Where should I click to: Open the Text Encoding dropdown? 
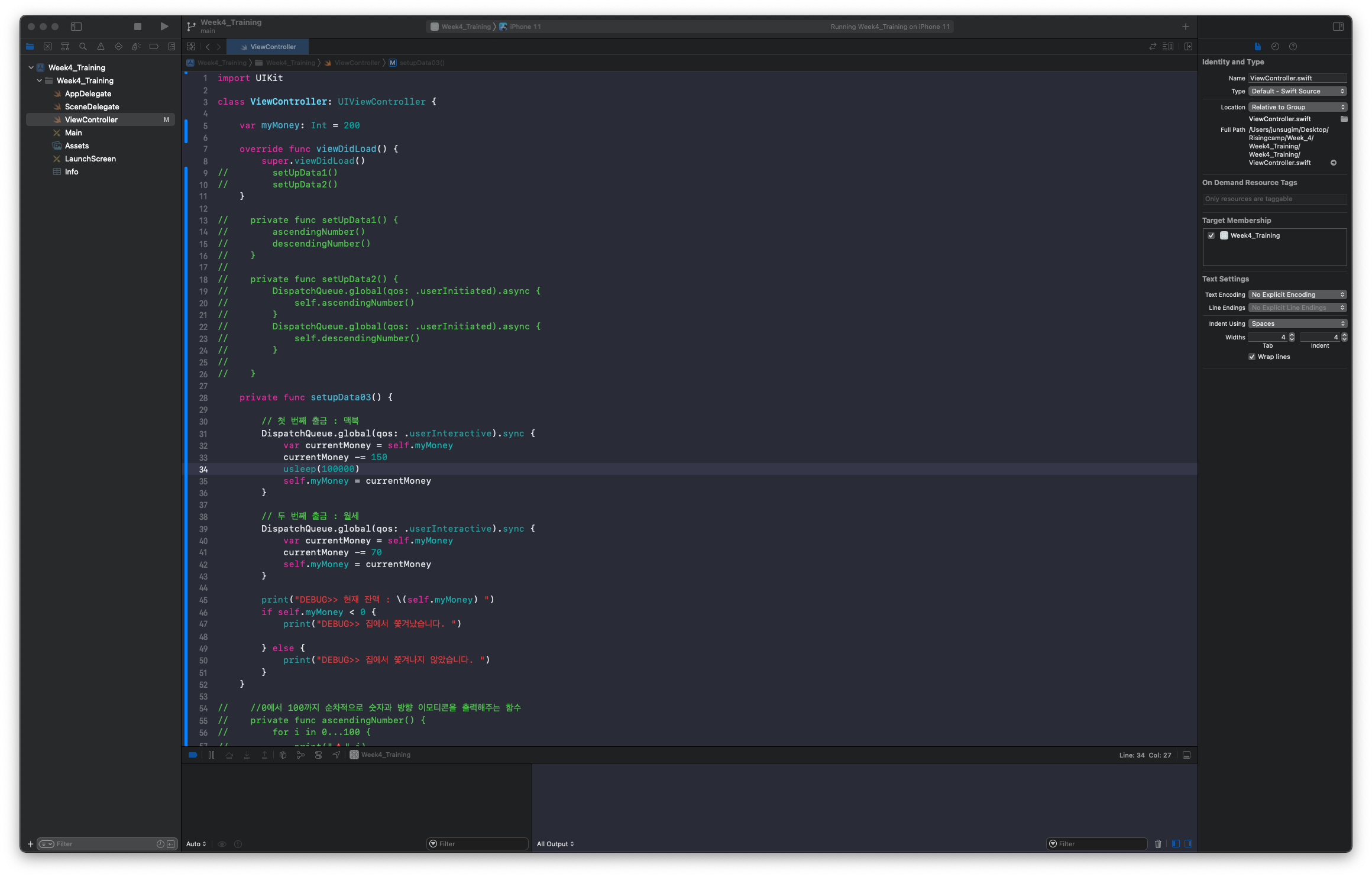1297,295
